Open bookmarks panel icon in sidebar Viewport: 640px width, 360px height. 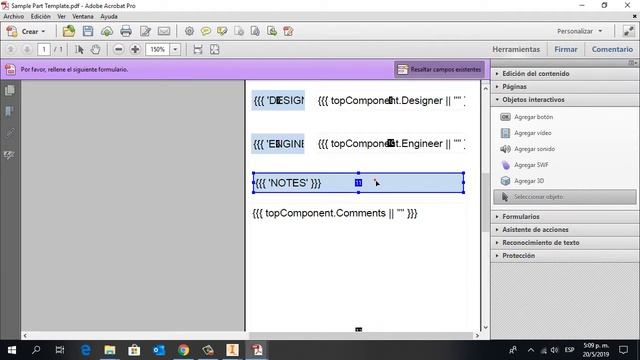[x=10, y=111]
